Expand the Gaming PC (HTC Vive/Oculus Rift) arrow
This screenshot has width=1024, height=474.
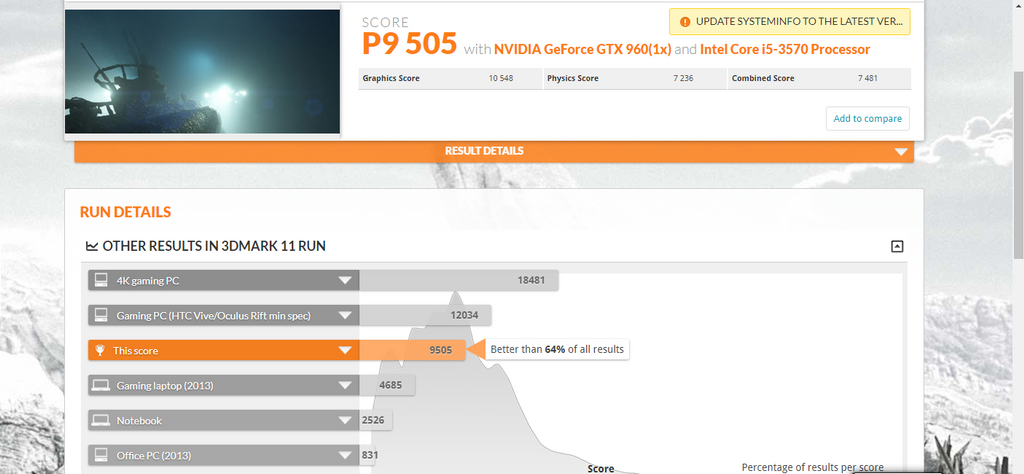(x=345, y=316)
